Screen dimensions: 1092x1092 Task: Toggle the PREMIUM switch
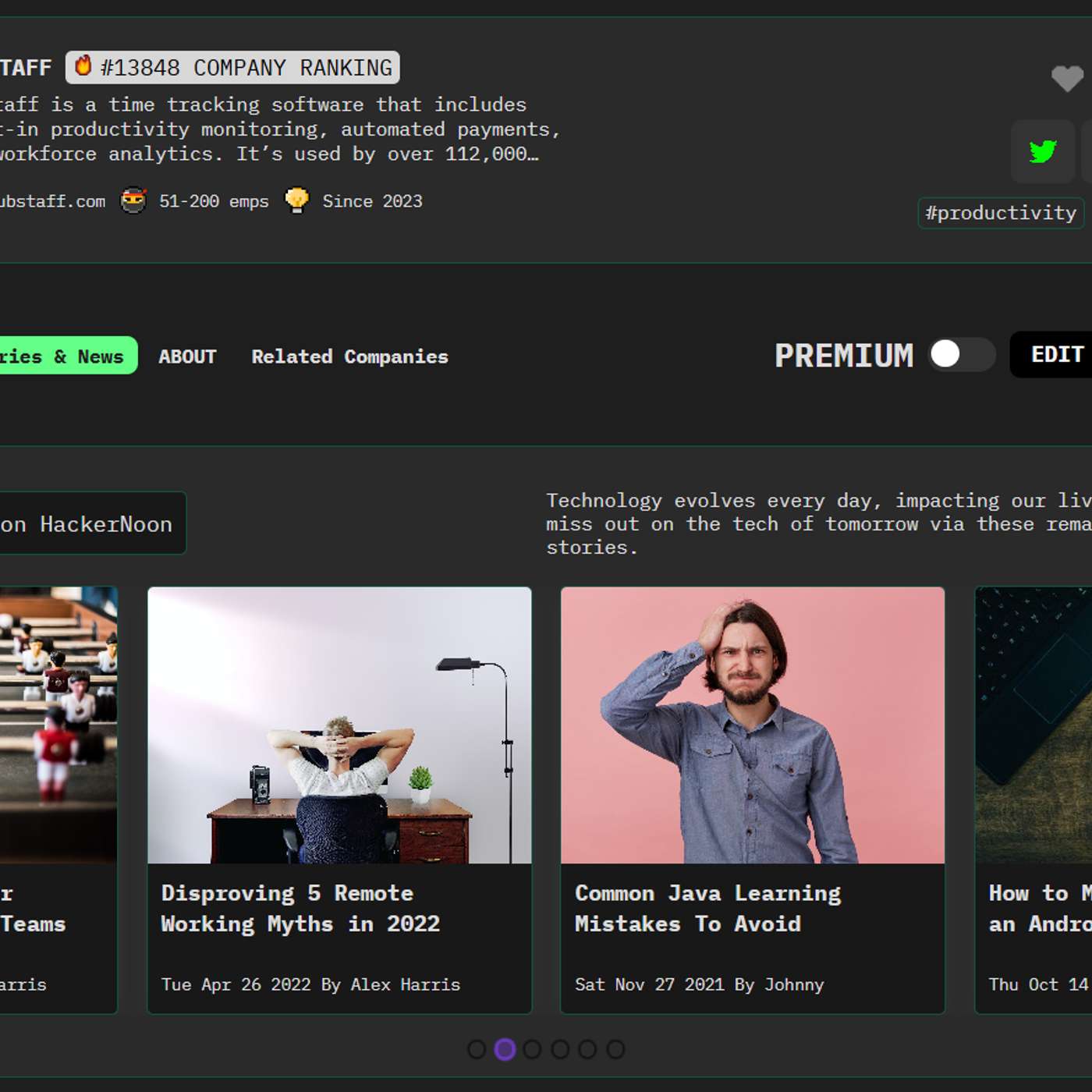[x=961, y=355]
